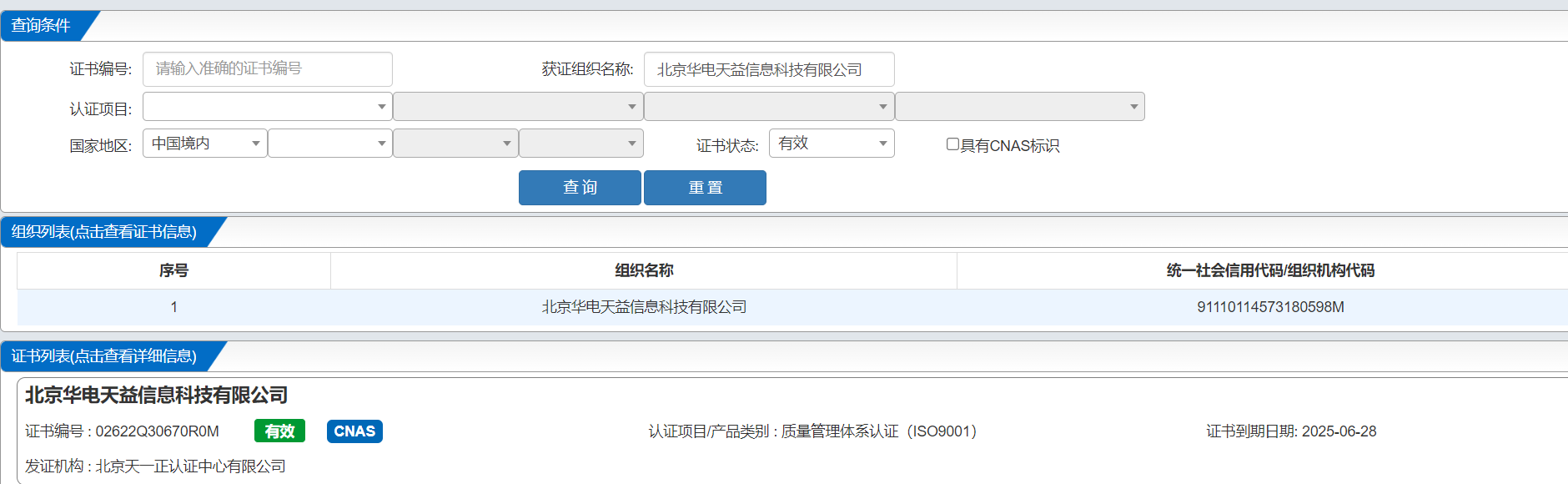Open the 证书状态 dropdown showing 有效
Viewport: 1568px width, 484px height.
pos(832,144)
